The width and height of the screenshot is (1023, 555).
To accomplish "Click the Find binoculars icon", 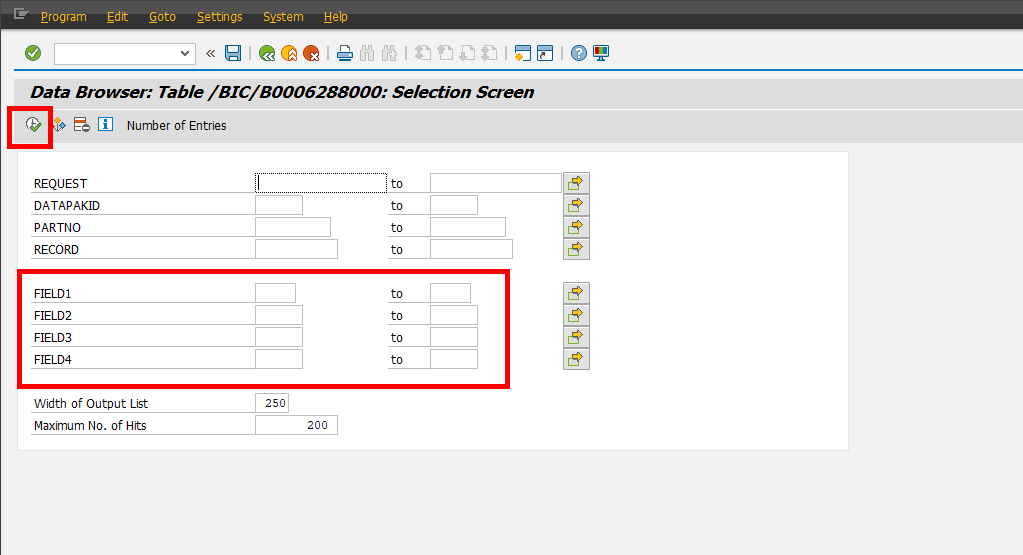I will [x=367, y=53].
